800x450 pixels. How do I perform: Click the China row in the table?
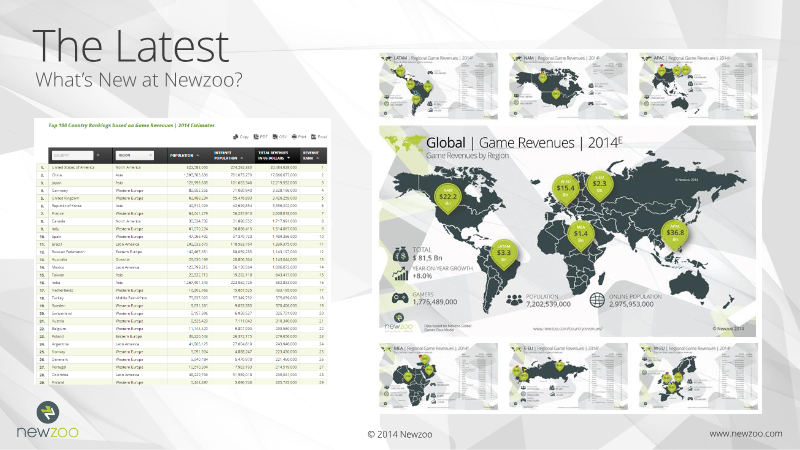click(182, 175)
